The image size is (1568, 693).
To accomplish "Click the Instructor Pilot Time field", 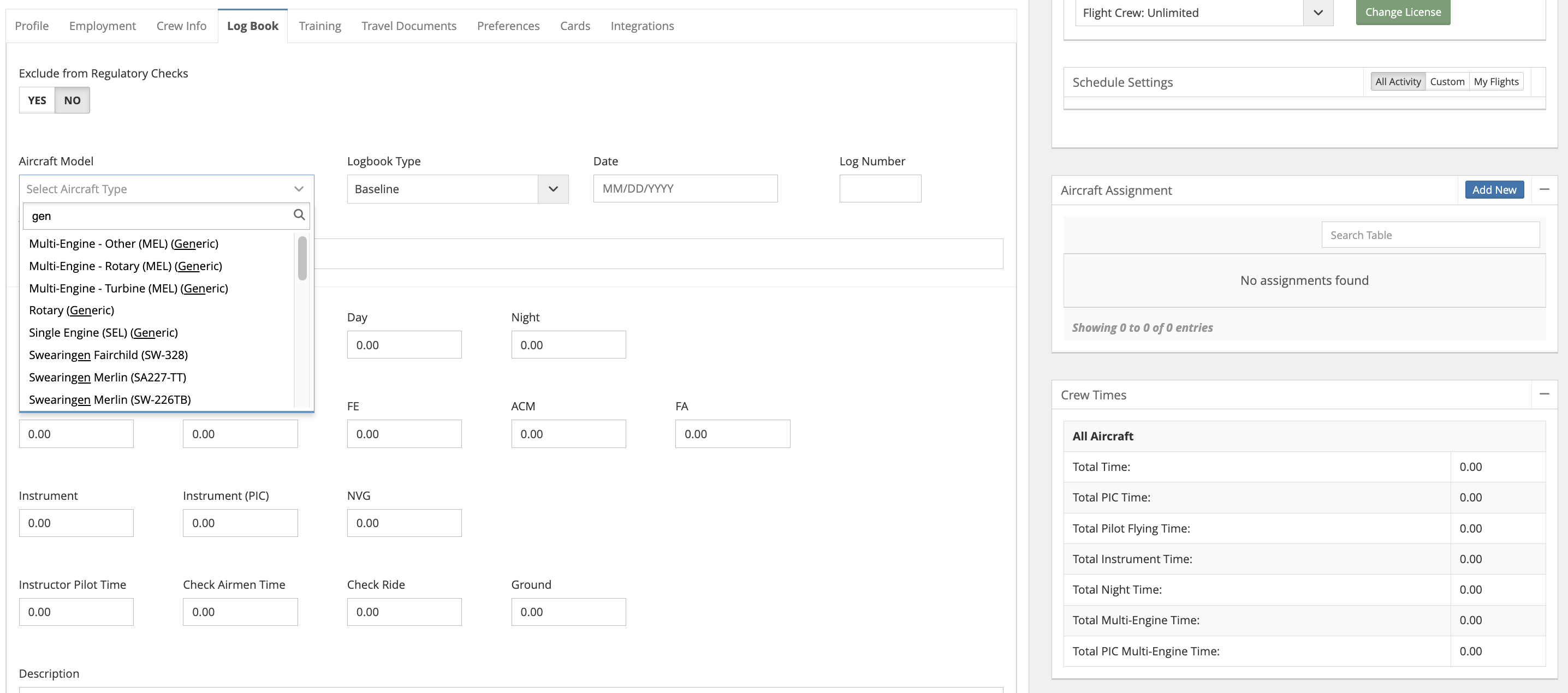I will (76, 612).
